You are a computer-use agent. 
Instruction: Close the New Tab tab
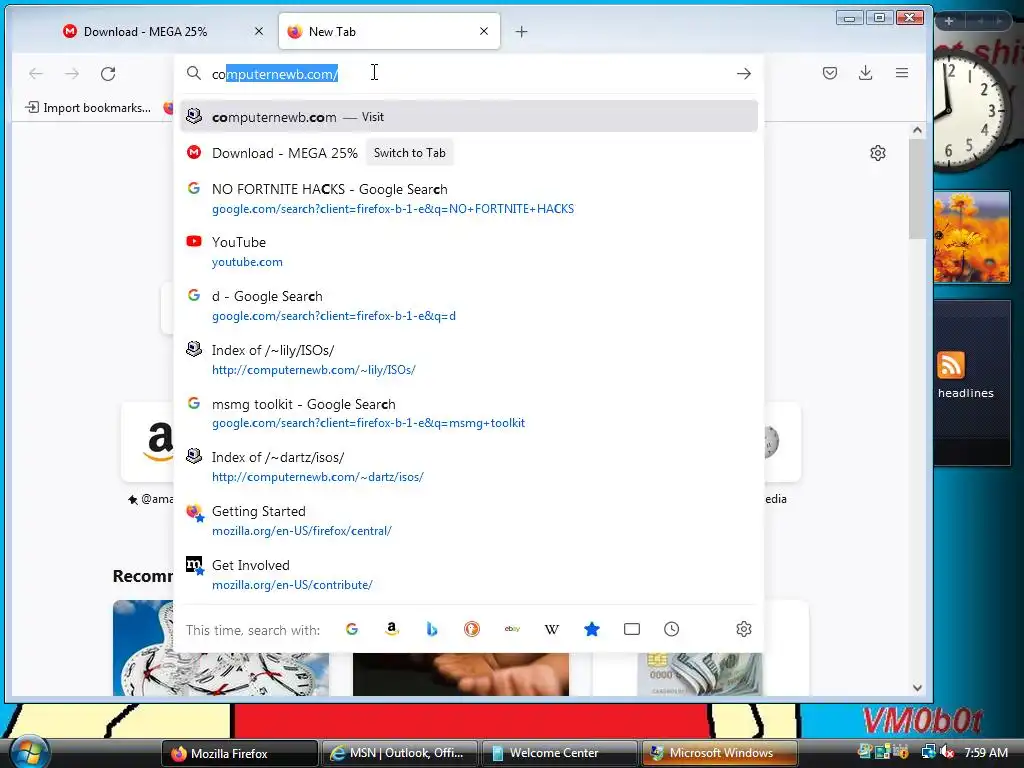[x=484, y=31]
